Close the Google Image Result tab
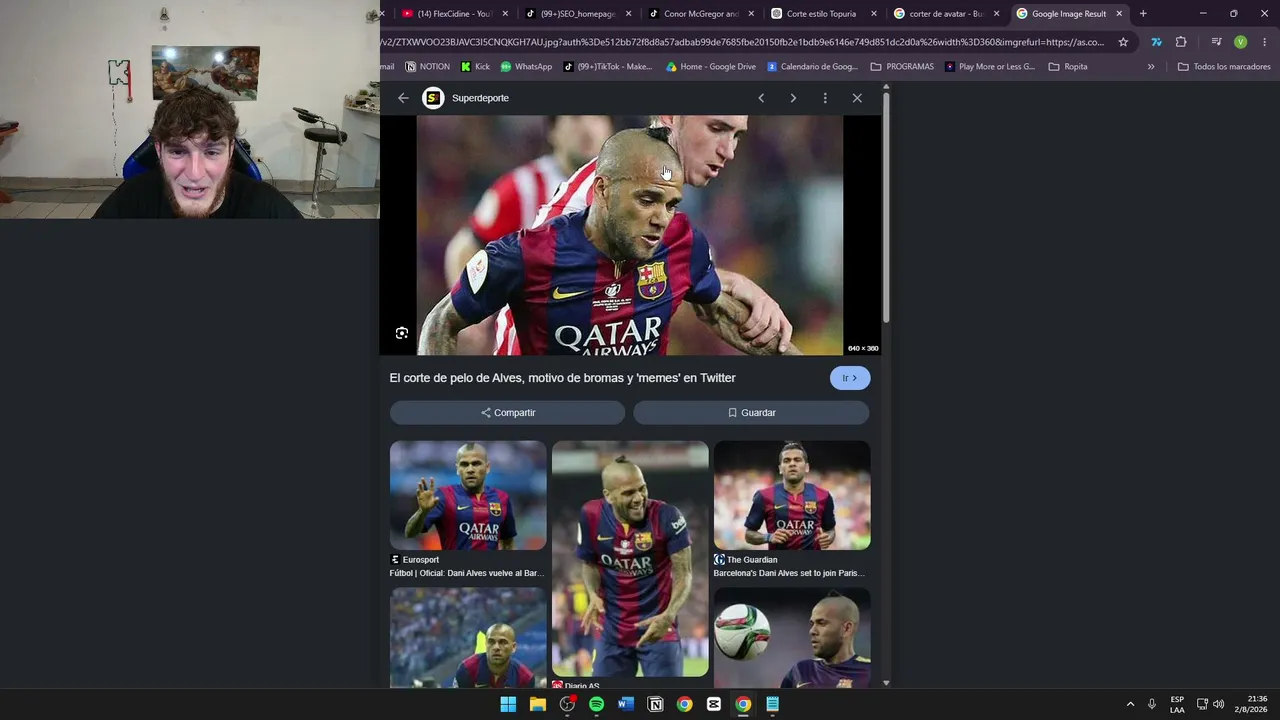This screenshot has width=1280, height=720. [x=1119, y=14]
